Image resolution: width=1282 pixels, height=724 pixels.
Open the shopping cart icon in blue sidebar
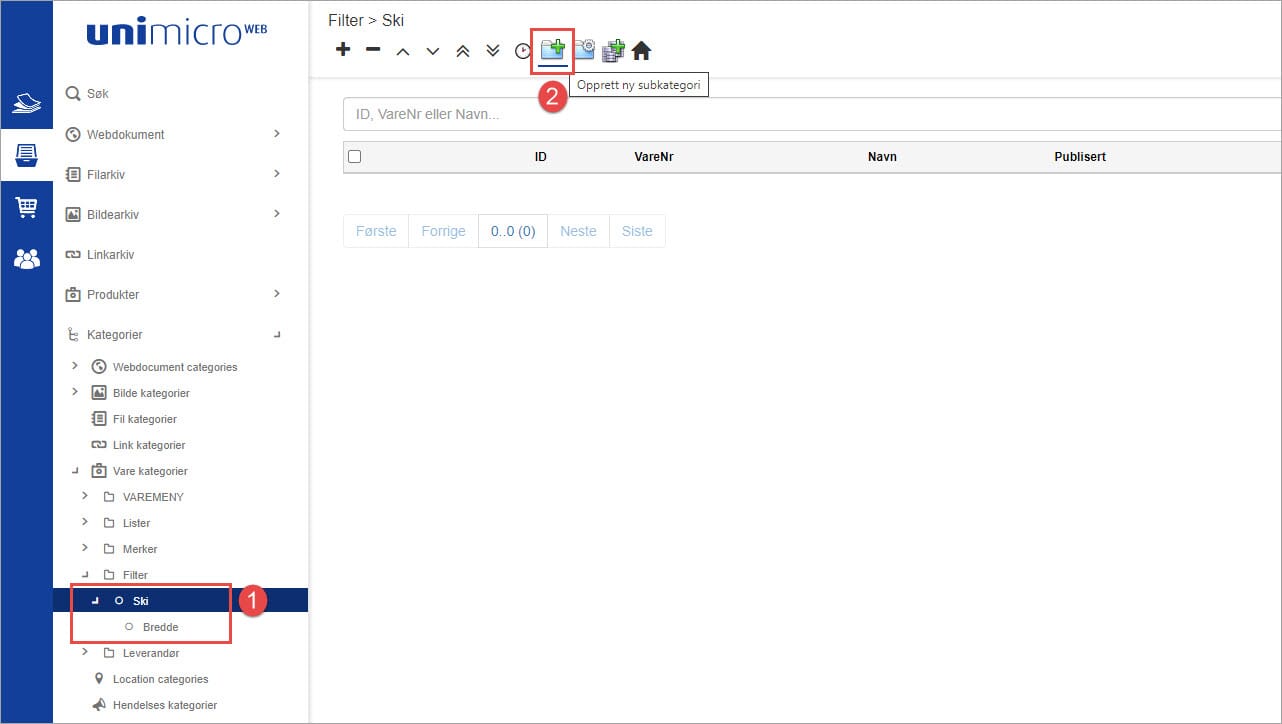pyautogui.click(x=26, y=208)
